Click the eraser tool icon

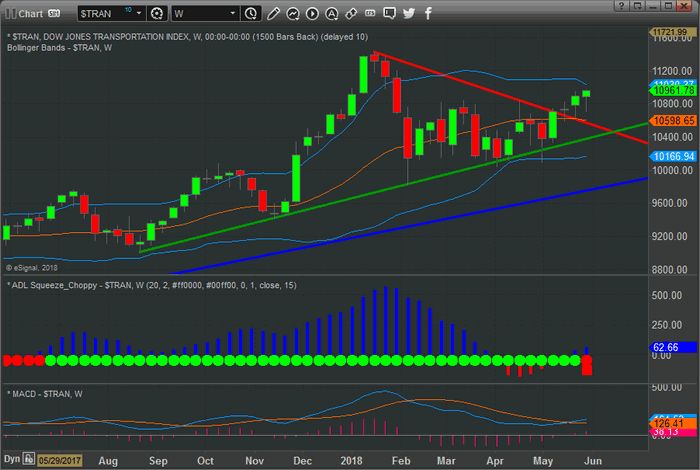click(x=351, y=14)
